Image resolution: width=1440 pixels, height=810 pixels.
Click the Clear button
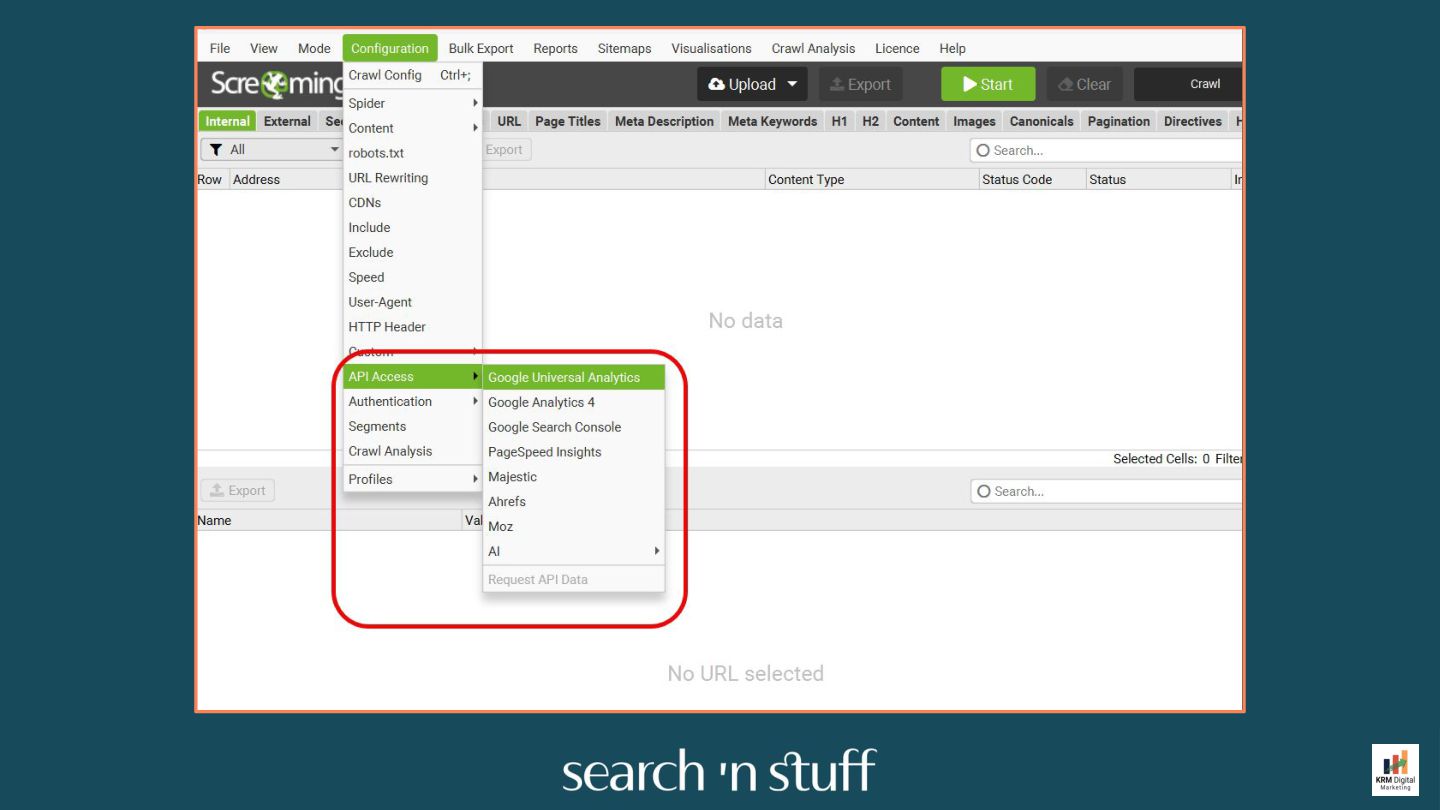[x=1085, y=85]
